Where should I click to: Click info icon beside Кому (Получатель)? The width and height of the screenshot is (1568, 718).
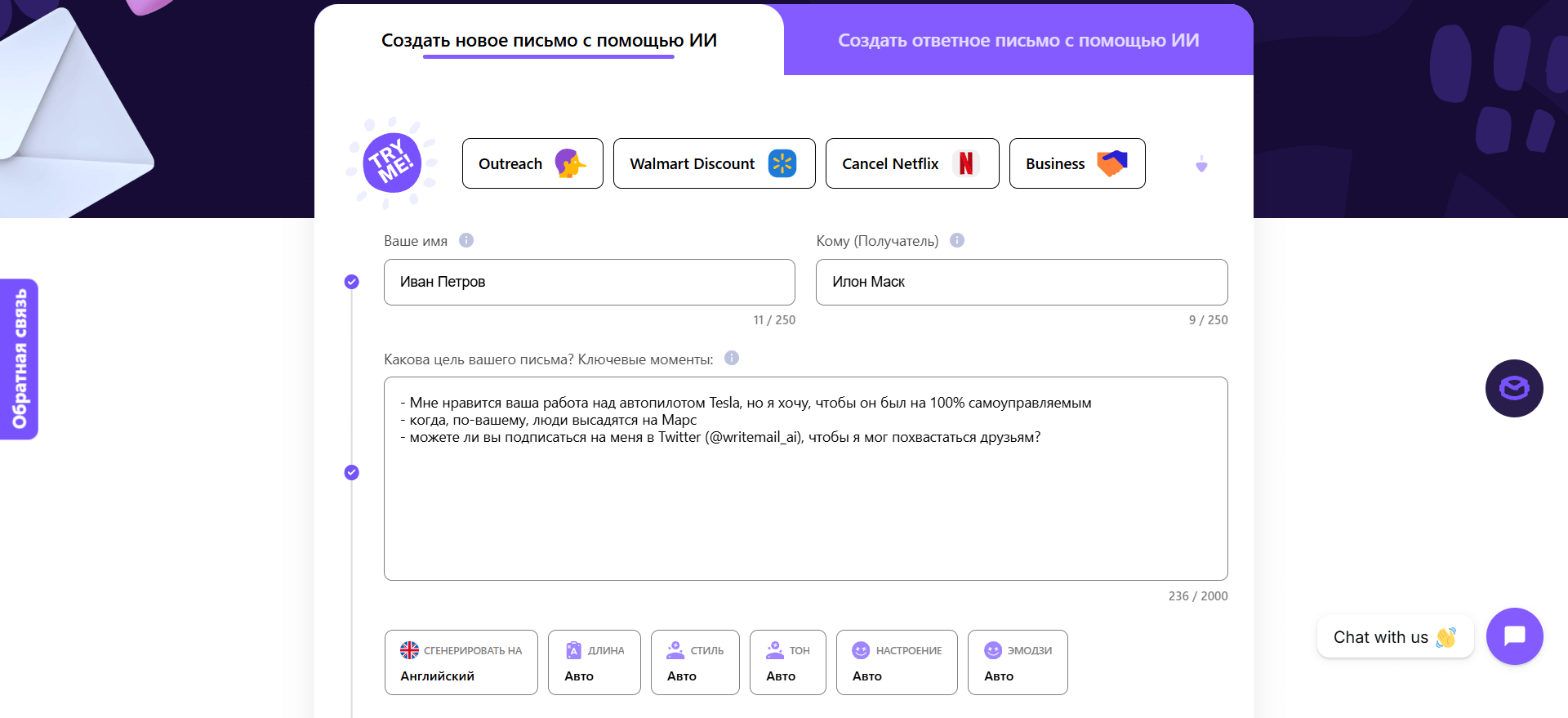(957, 240)
